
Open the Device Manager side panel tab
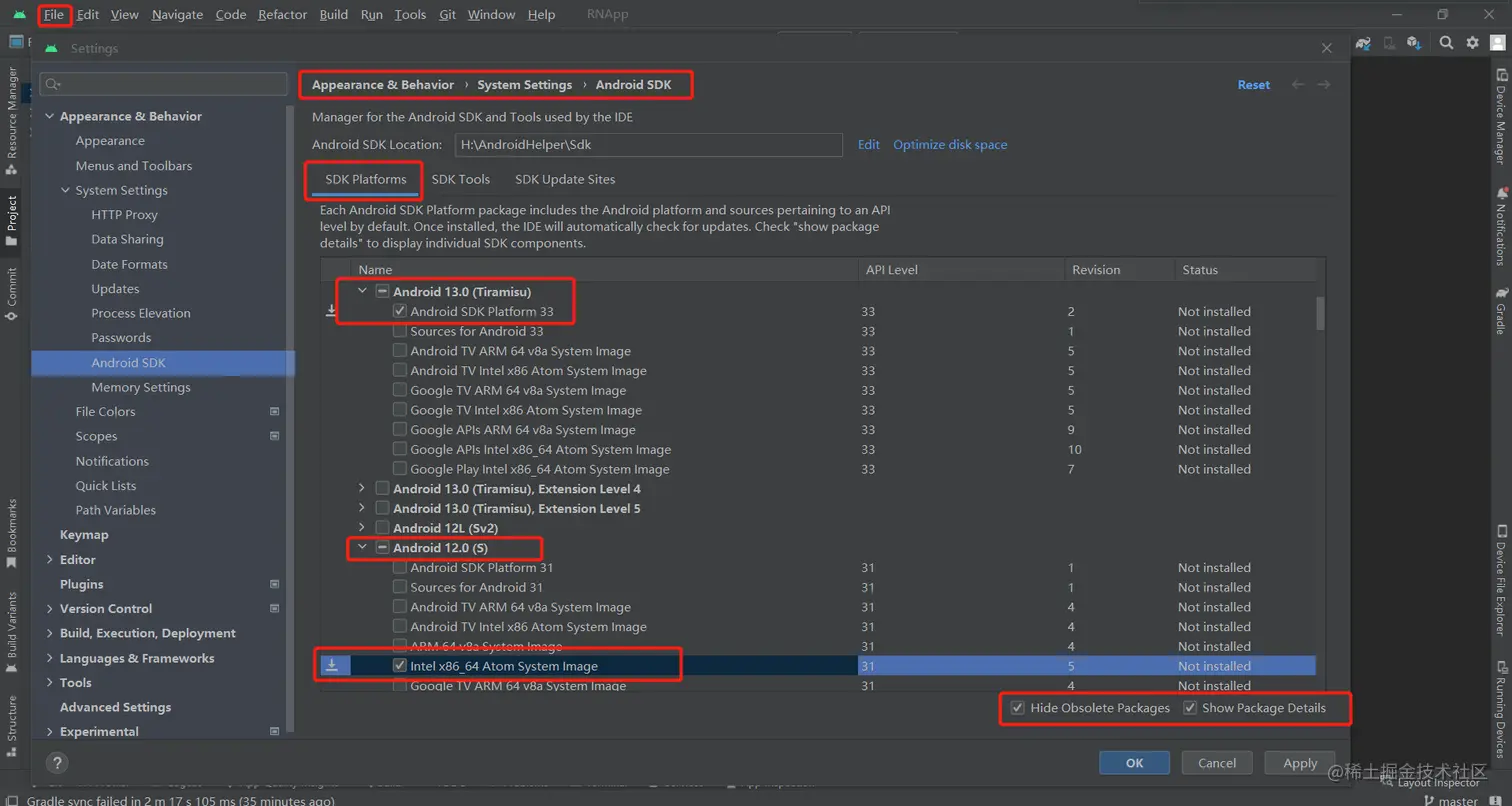point(1501,116)
